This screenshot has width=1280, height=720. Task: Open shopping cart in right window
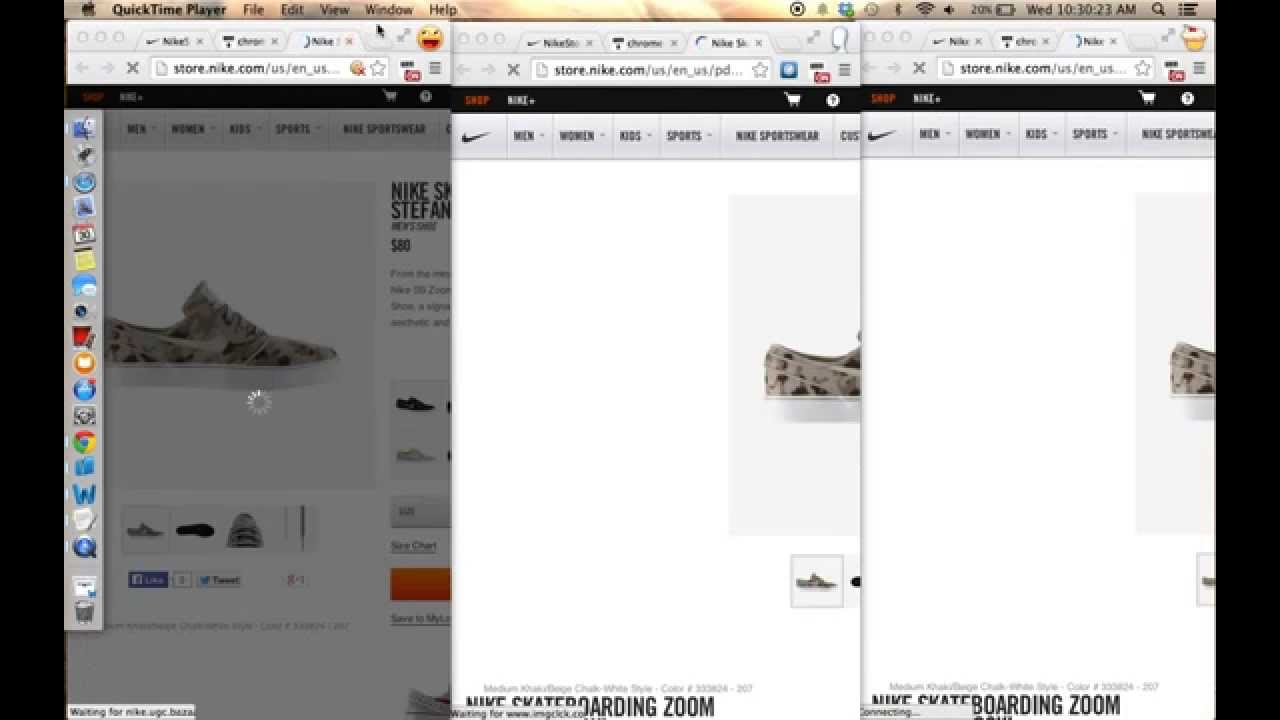[1147, 98]
